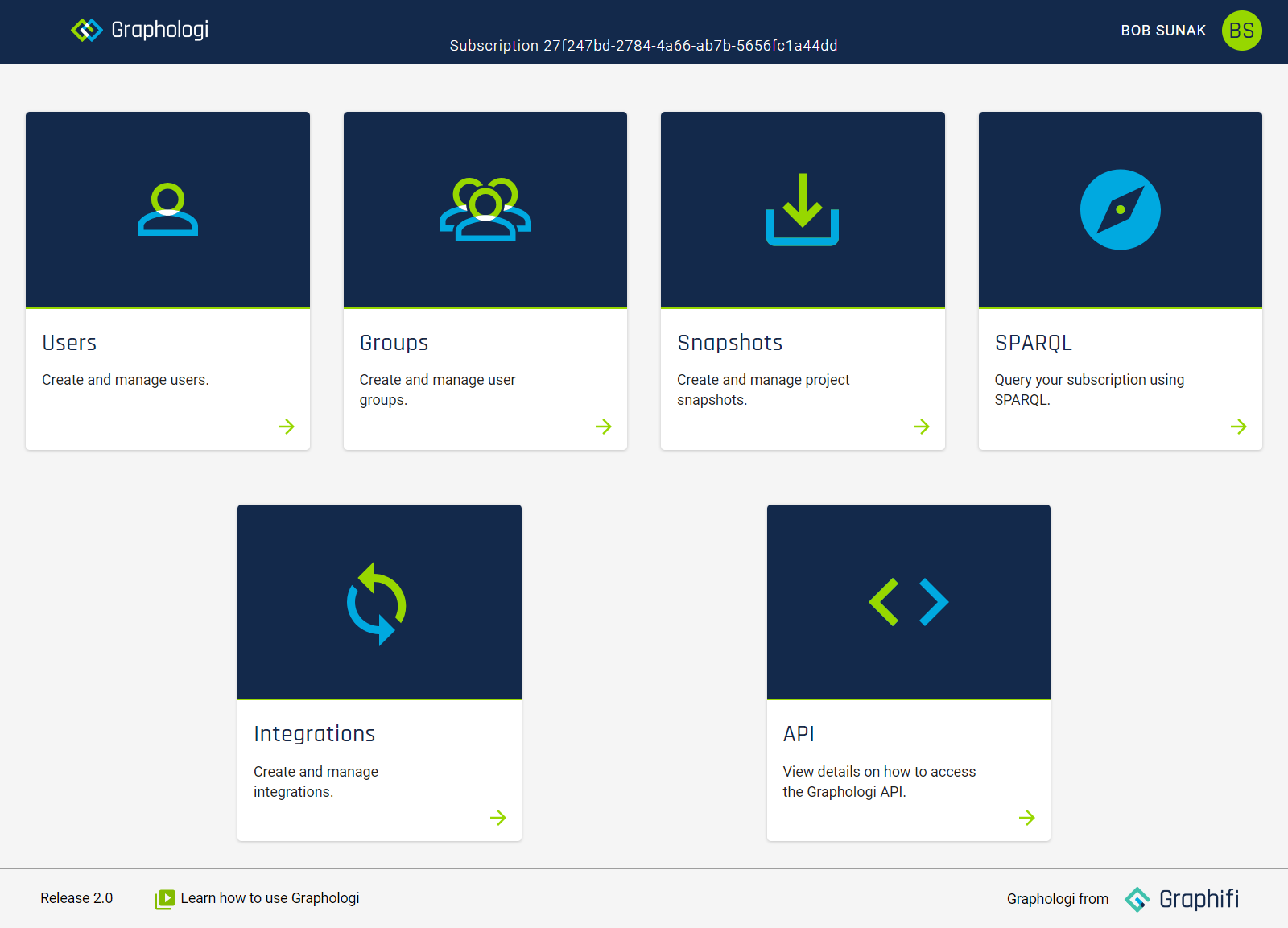Image resolution: width=1288 pixels, height=928 pixels.
Task: Click 'Create and manage project snapshots.' description
Action: 763,390
